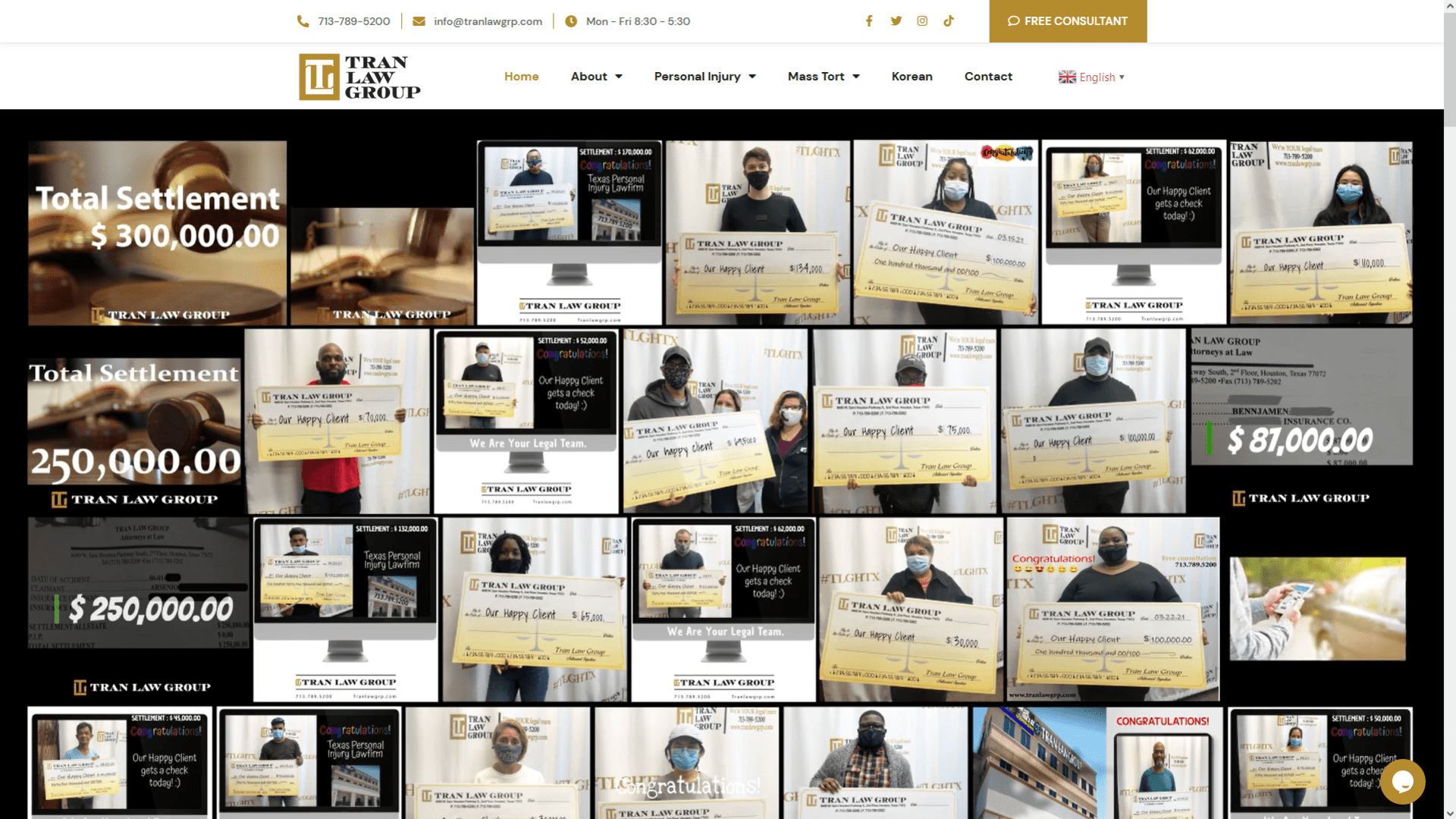Viewport: 1456px width, 819px height.
Task: Open the $132,000 settlement monitor image
Action: coord(346,609)
